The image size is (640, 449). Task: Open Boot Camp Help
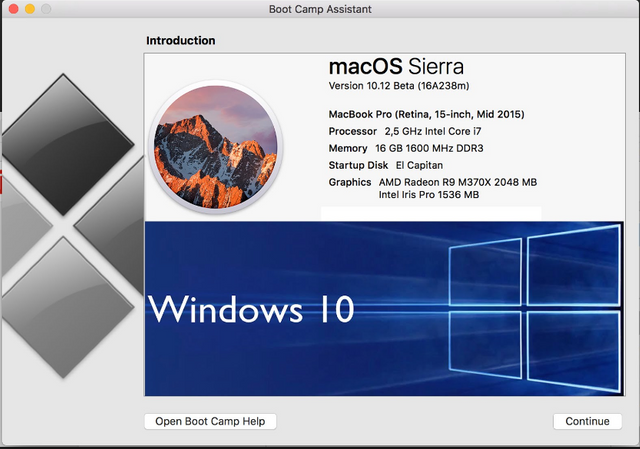pos(210,421)
